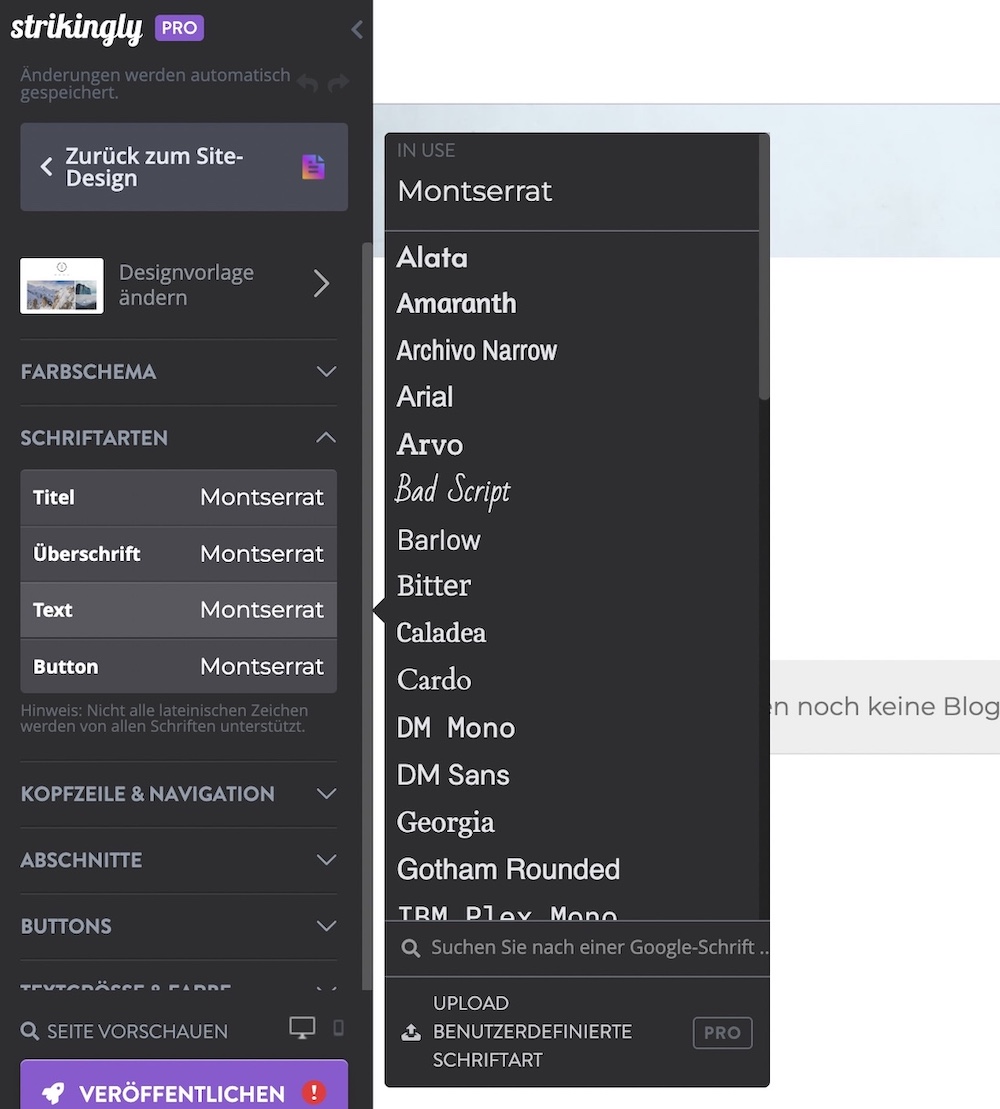Collapse the sidebar with the top arrow

(x=357, y=30)
